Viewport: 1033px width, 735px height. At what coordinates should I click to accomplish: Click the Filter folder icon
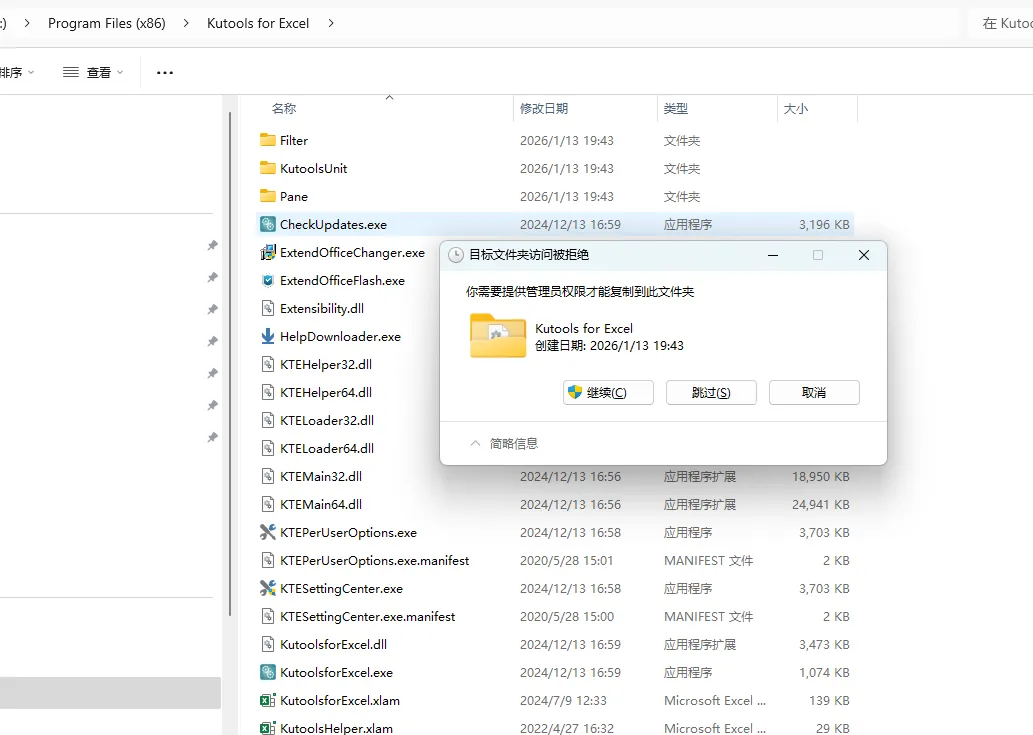267,140
